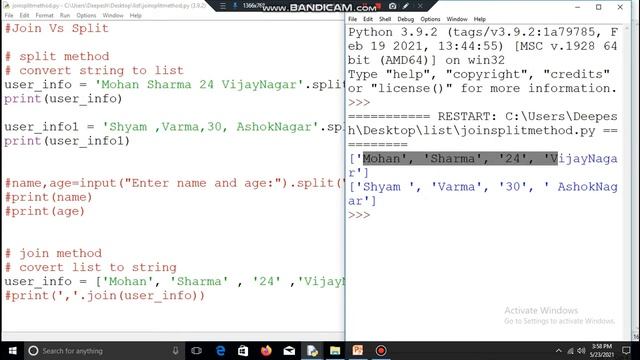Click volume icon in system tray

click(581, 351)
